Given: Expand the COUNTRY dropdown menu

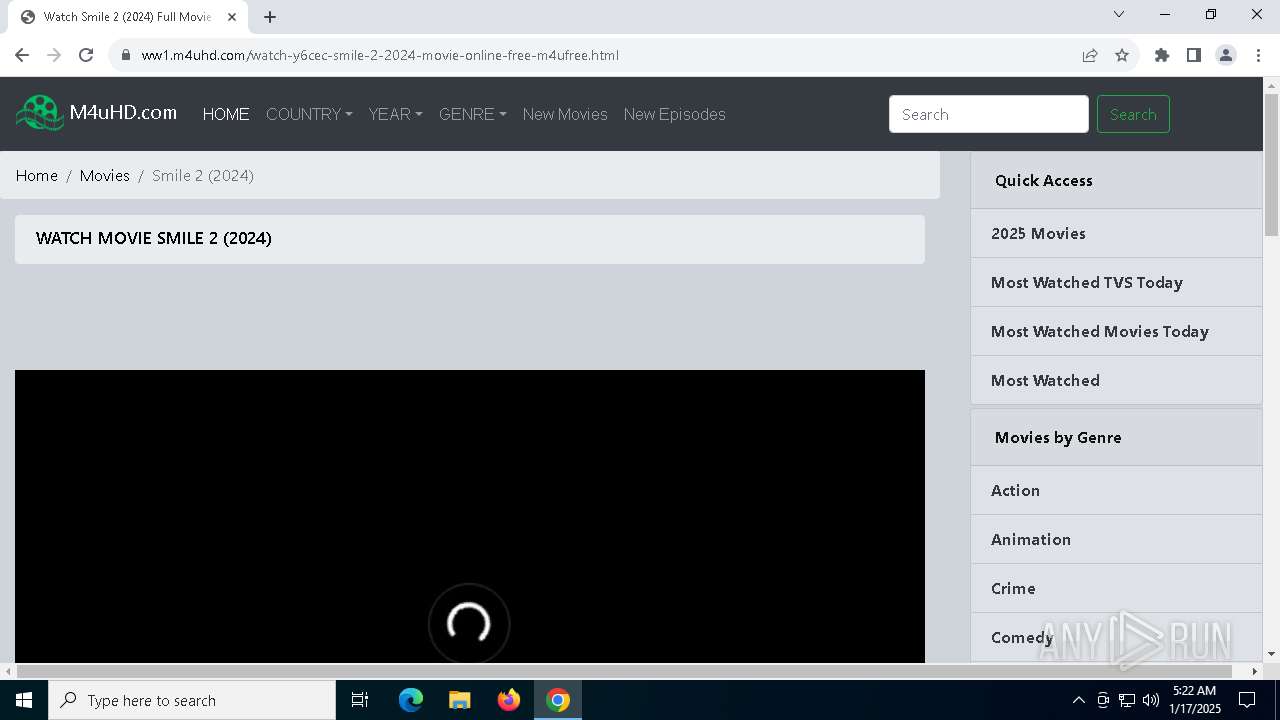Looking at the screenshot, I should pyautogui.click(x=309, y=114).
